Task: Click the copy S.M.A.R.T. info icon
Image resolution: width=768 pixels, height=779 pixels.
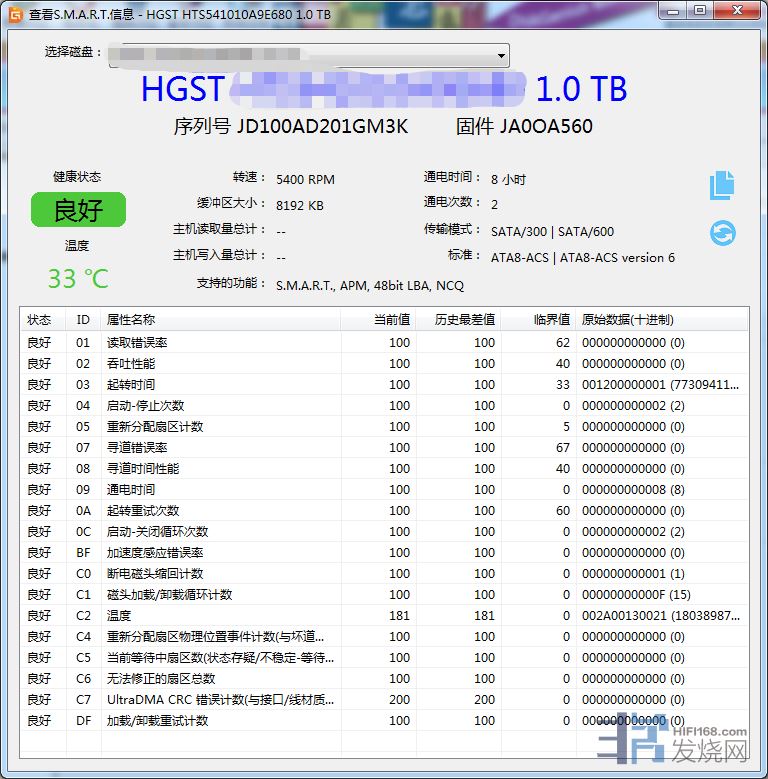Action: point(722,185)
